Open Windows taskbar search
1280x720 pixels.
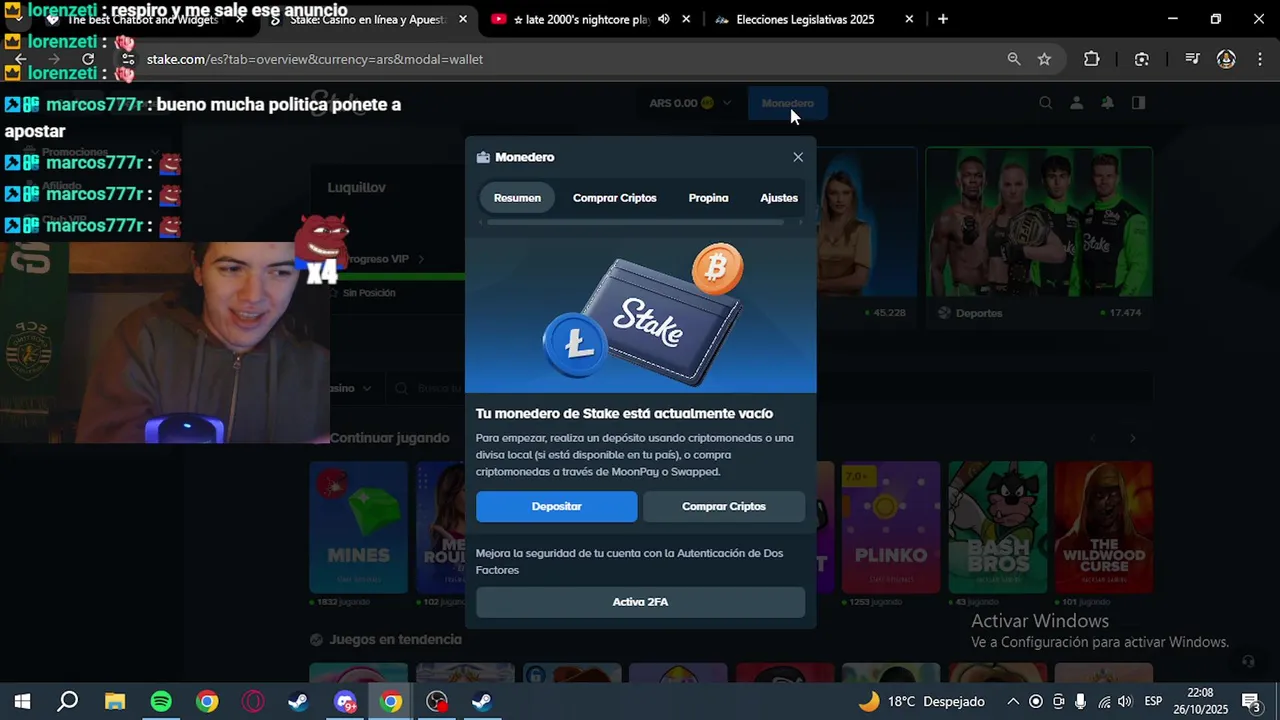click(68, 702)
